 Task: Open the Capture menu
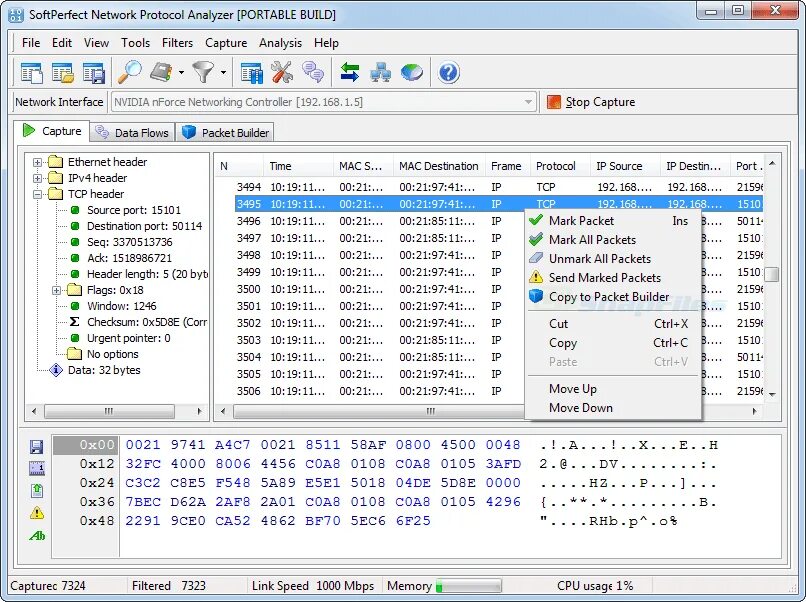226,43
